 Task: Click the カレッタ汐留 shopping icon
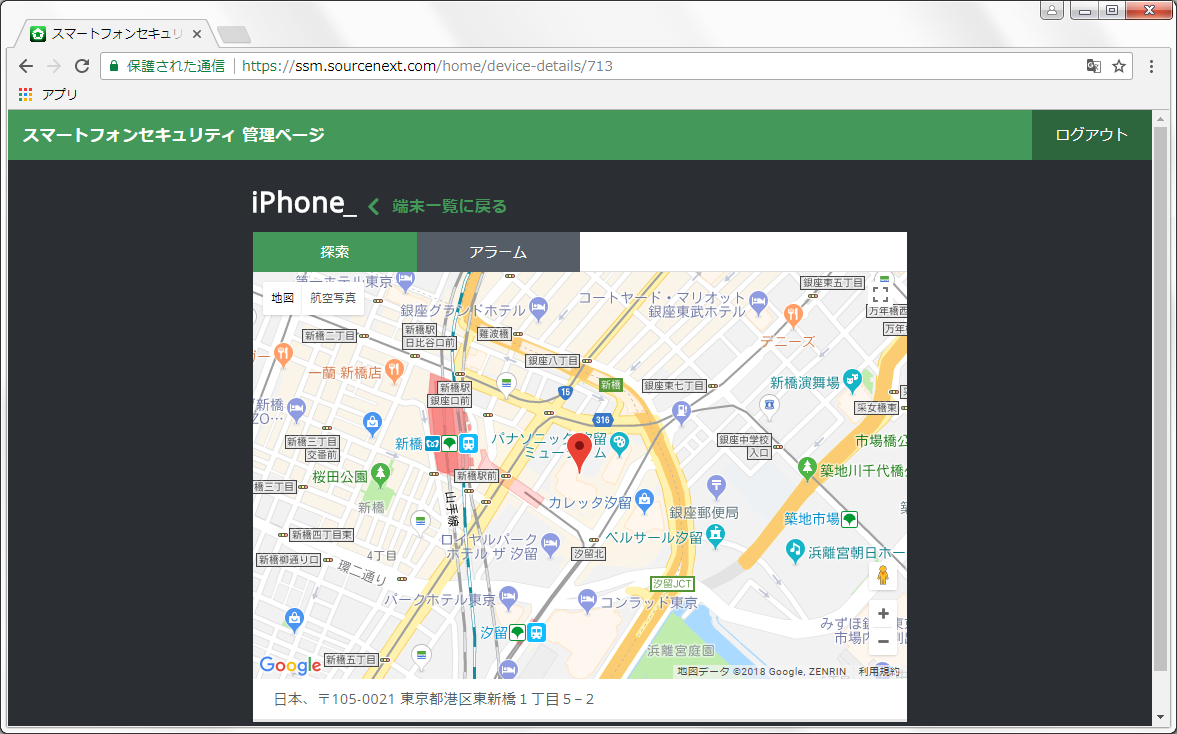pos(643,500)
